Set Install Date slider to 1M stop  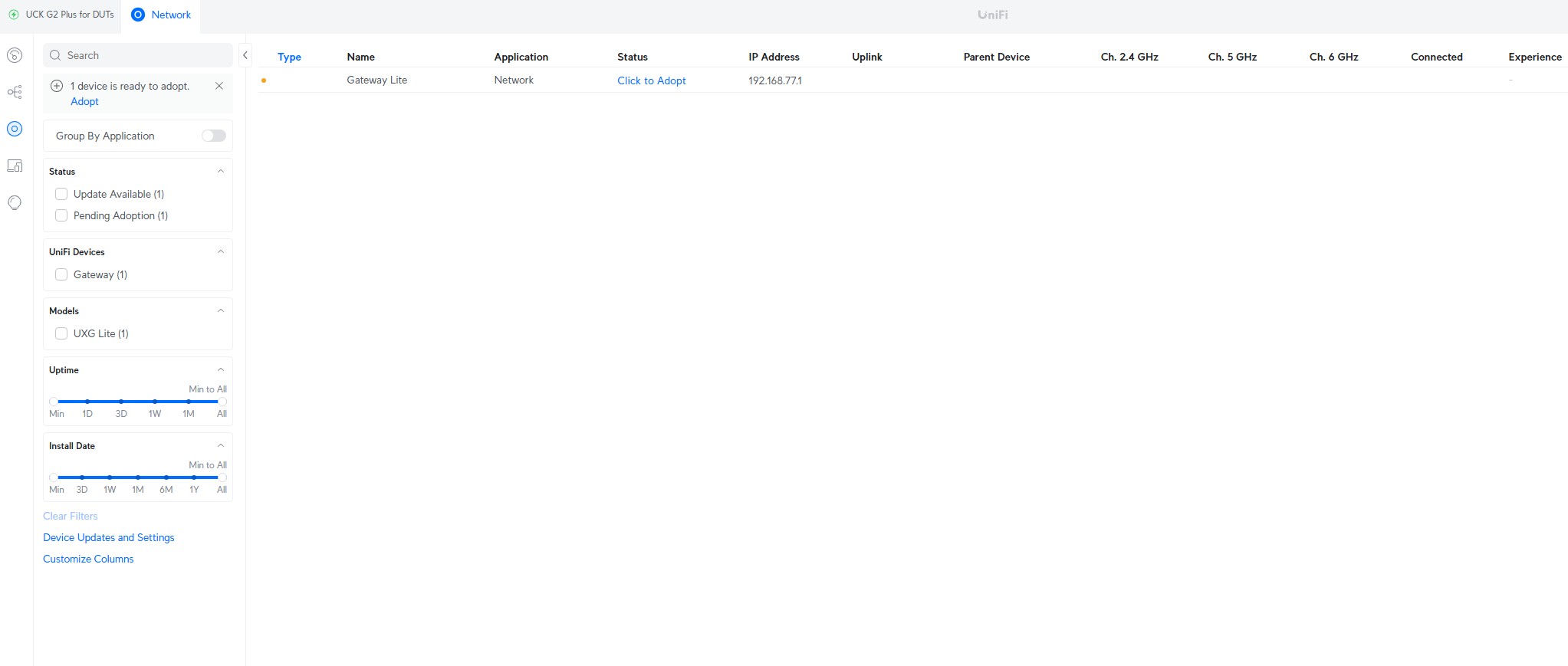click(138, 477)
